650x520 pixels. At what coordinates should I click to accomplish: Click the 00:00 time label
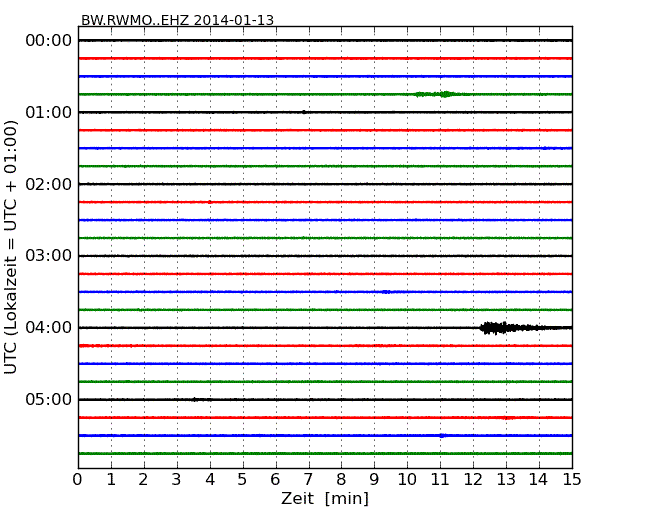[49, 41]
